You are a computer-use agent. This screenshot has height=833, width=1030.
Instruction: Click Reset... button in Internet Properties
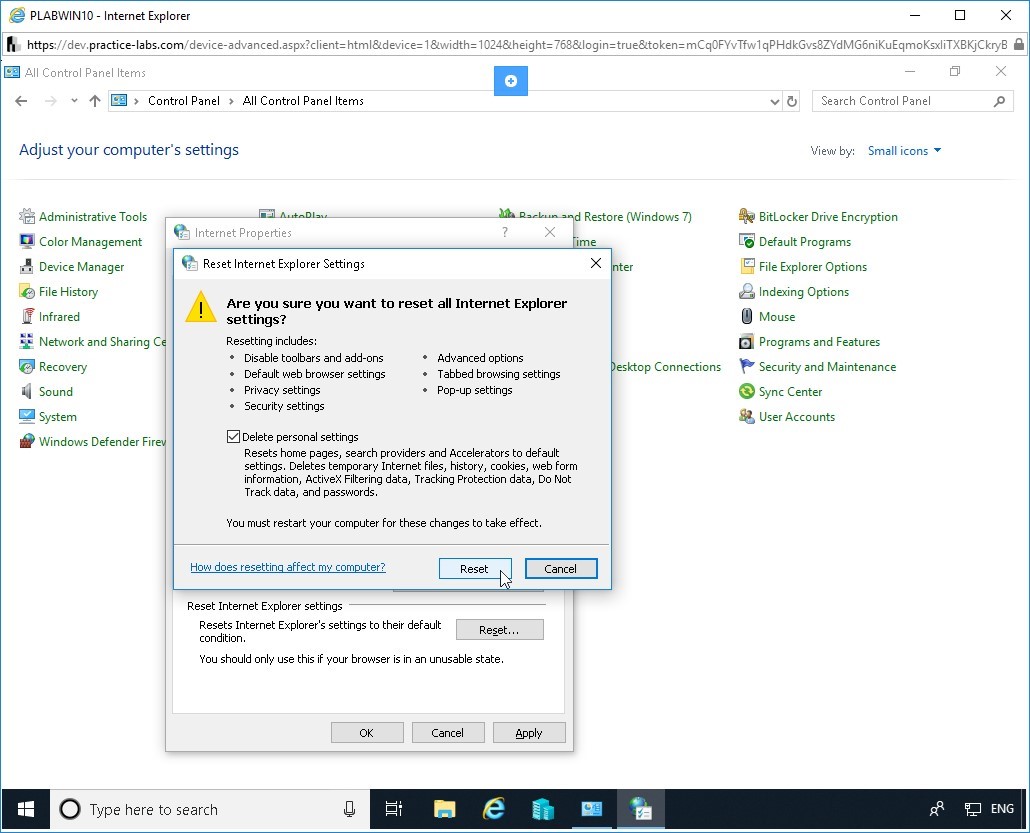[x=499, y=629]
